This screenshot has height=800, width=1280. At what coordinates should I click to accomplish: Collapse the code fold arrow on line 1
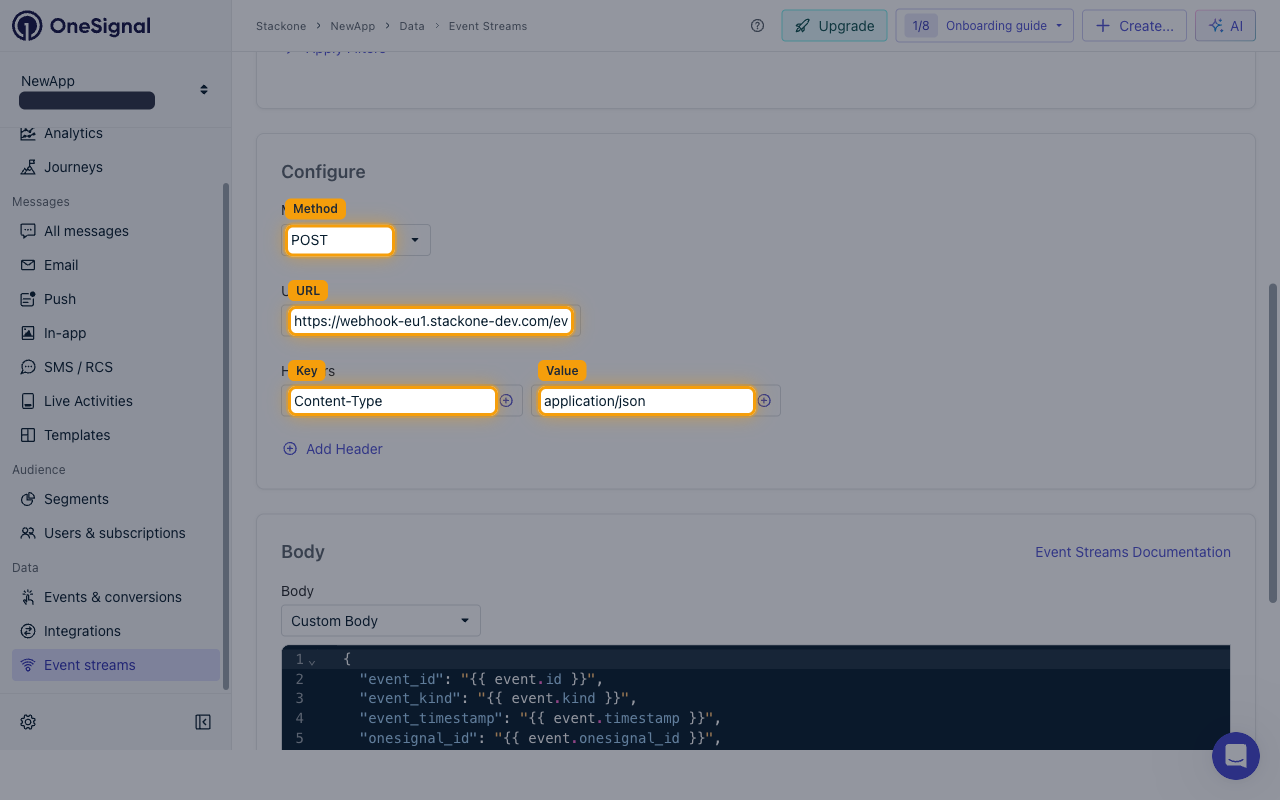click(x=312, y=661)
